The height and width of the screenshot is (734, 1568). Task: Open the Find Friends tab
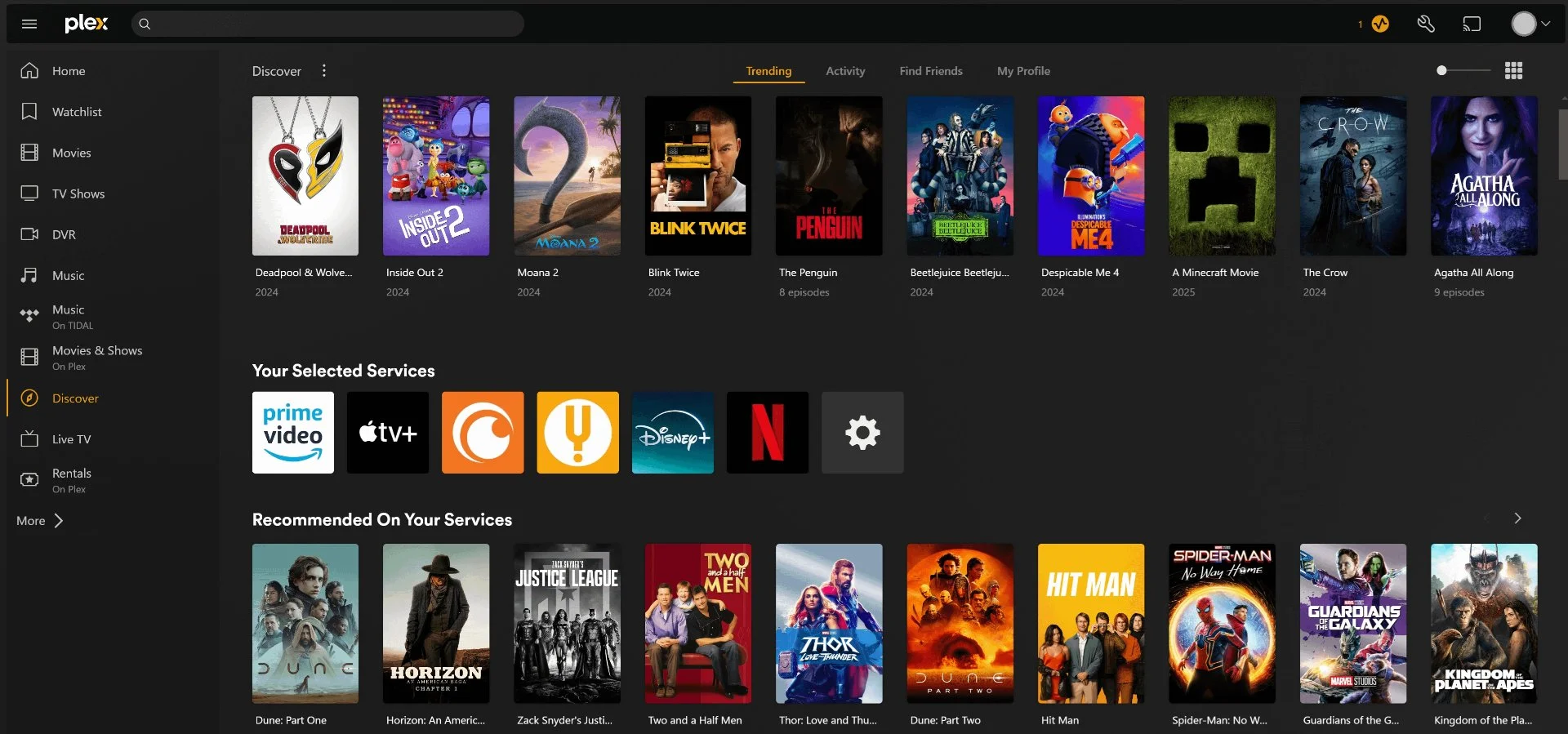tap(931, 71)
